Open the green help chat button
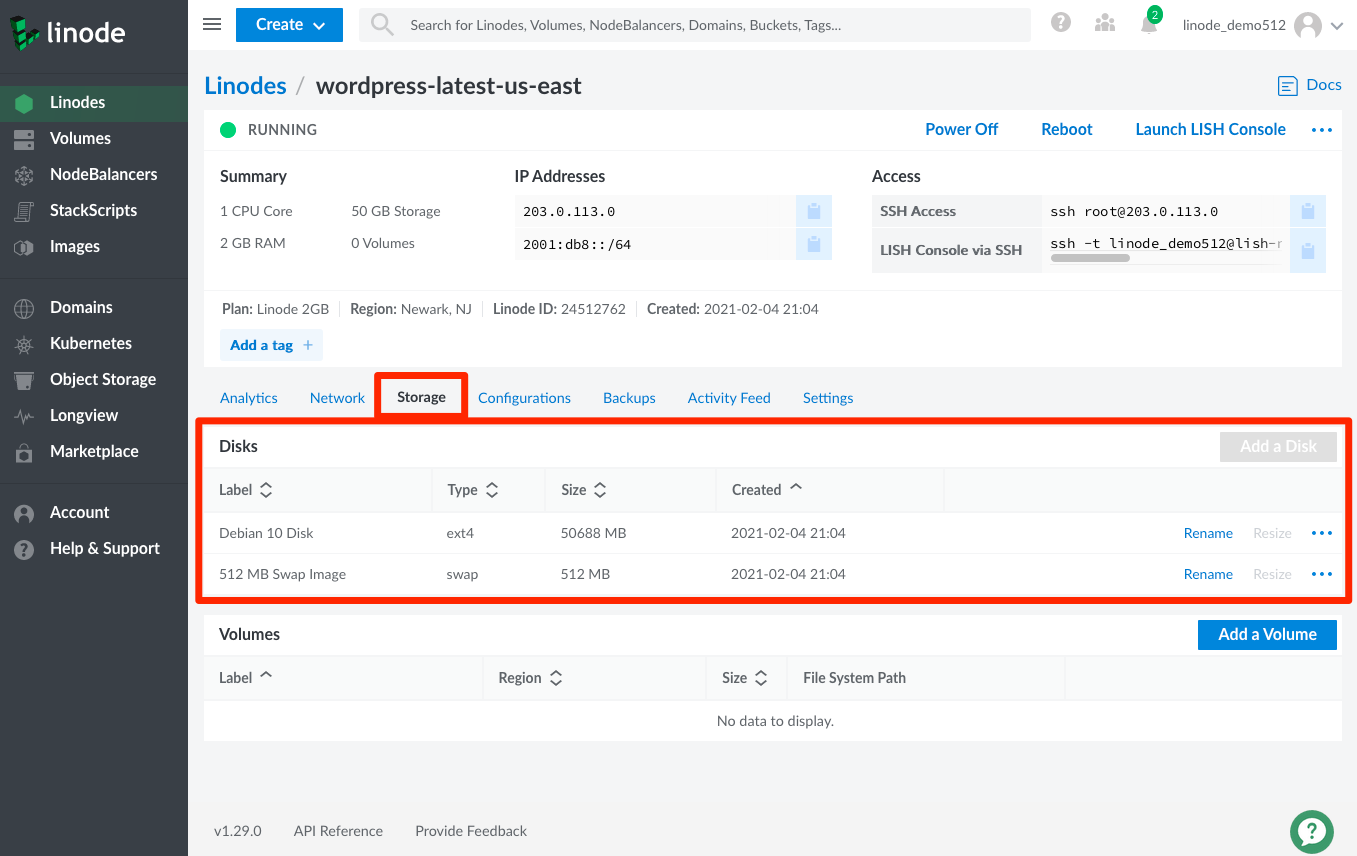 point(1311,831)
